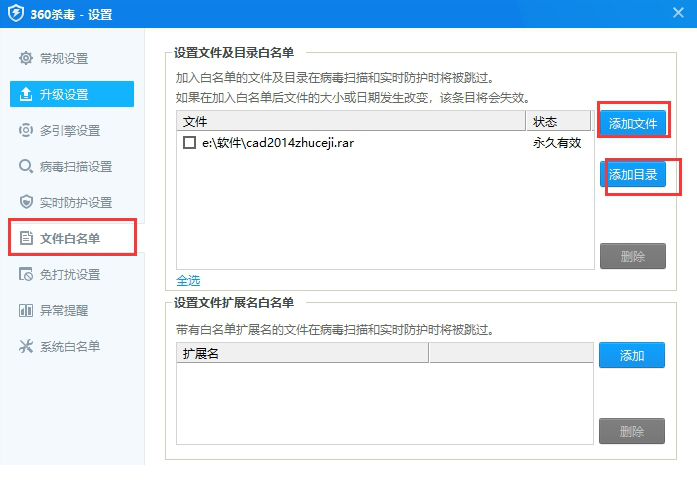Click the multi-engine icon beside 多引擎设置
697x483 pixels.
click(26, 130)
